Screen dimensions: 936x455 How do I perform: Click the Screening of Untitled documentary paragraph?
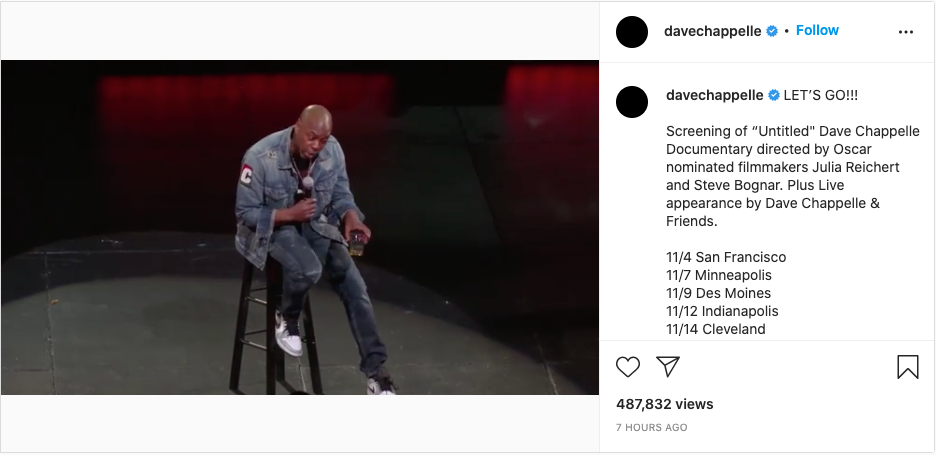coord(793,176)
